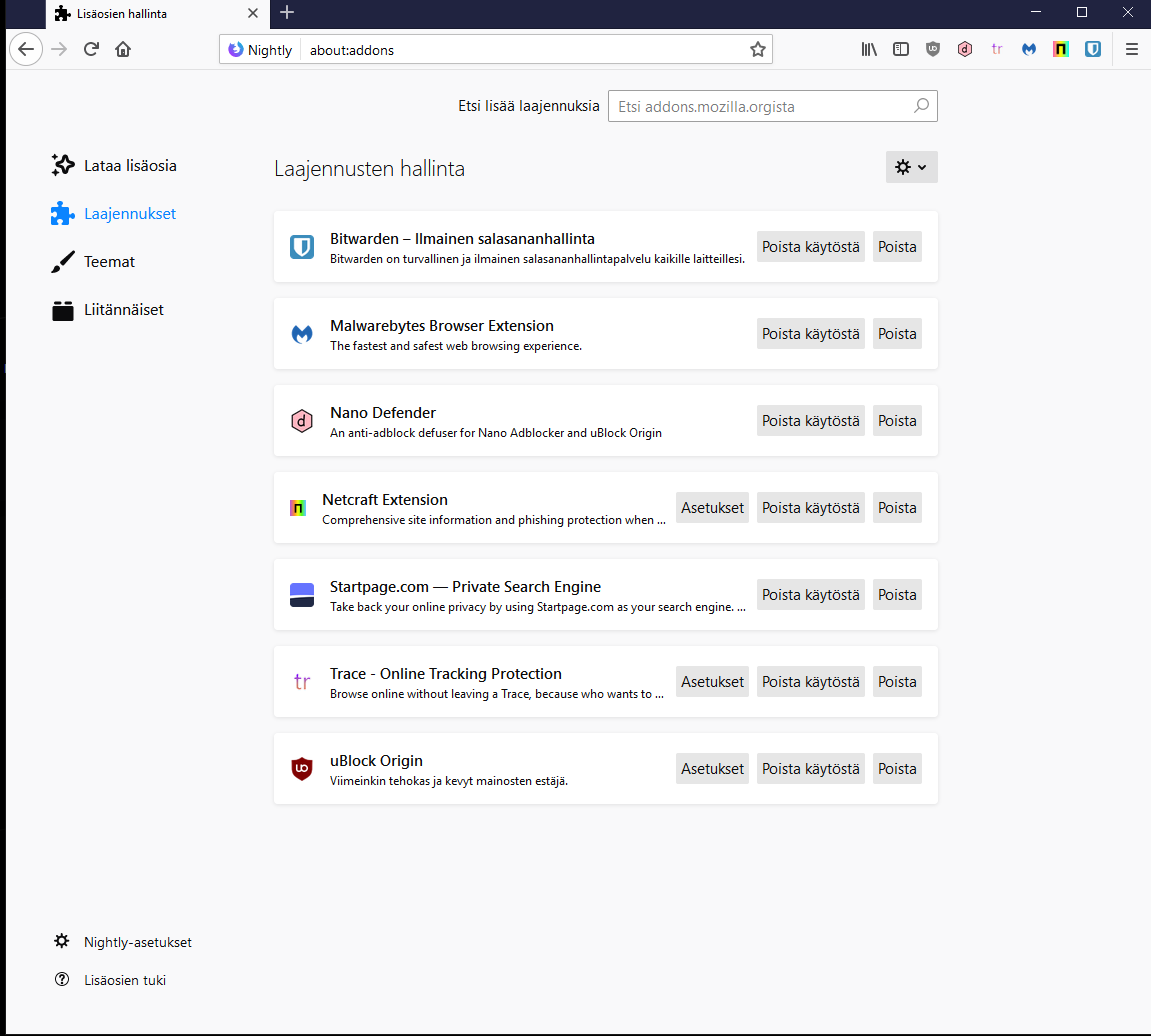Open uBlock Origin Asetukset
Screen dimensions: 1151x1036
712,769
